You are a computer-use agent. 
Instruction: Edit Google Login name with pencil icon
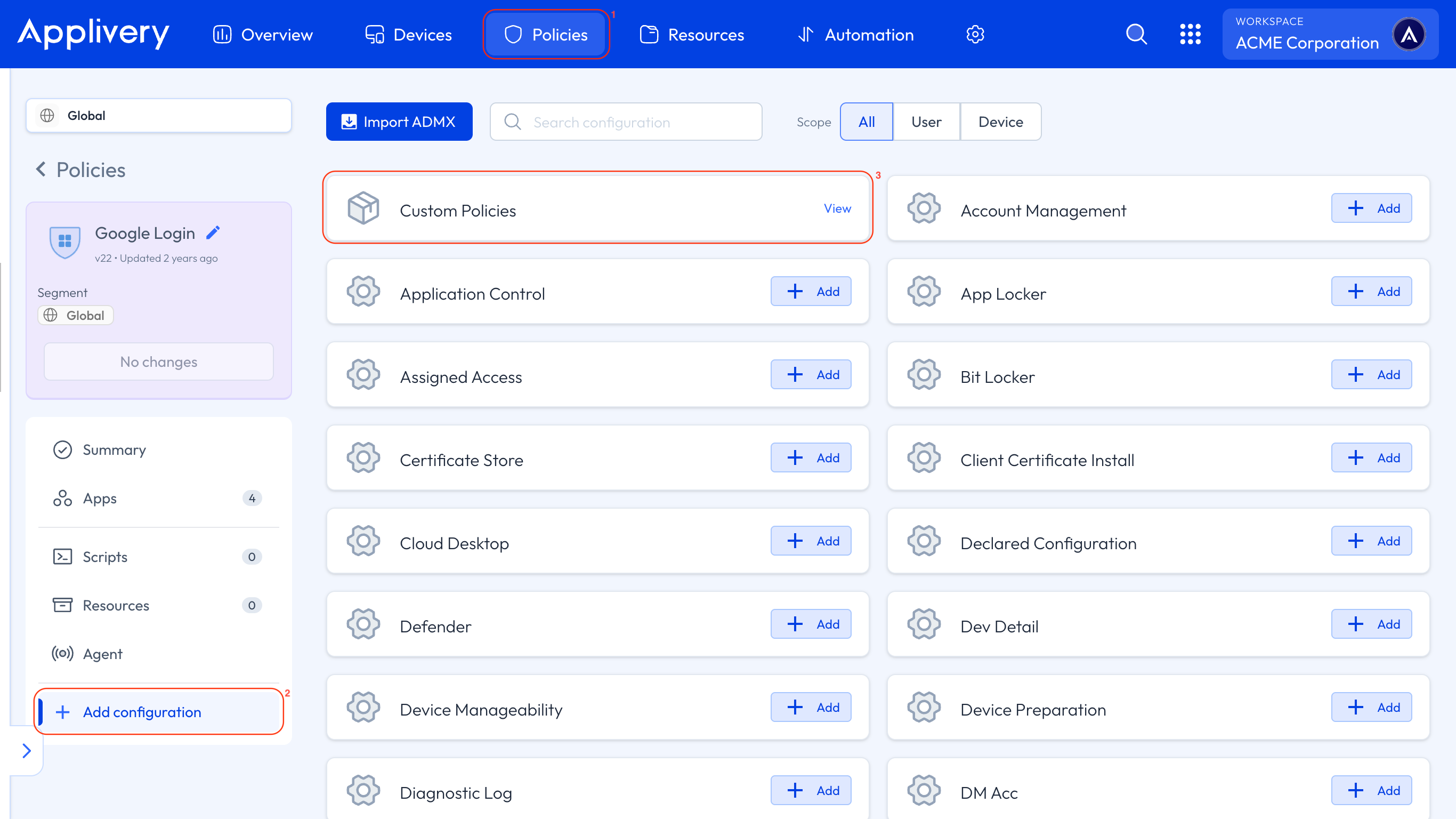(213, 232)
